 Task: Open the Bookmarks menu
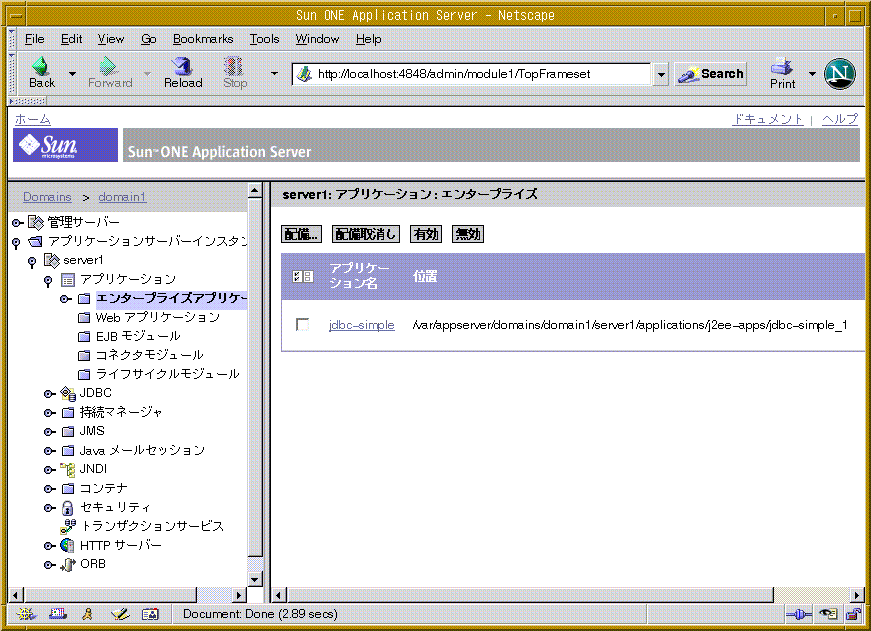(x=203, y=39)
